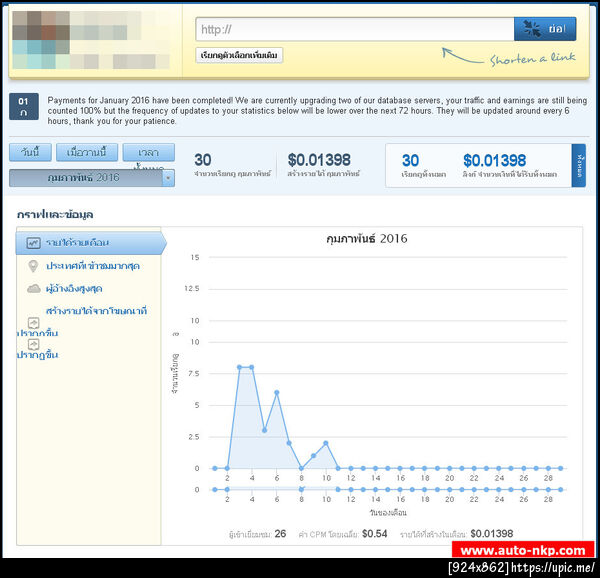600x578 pixels.
Task: Click the upper small arrow-box icon in sidebar
Action: point(34,323)
